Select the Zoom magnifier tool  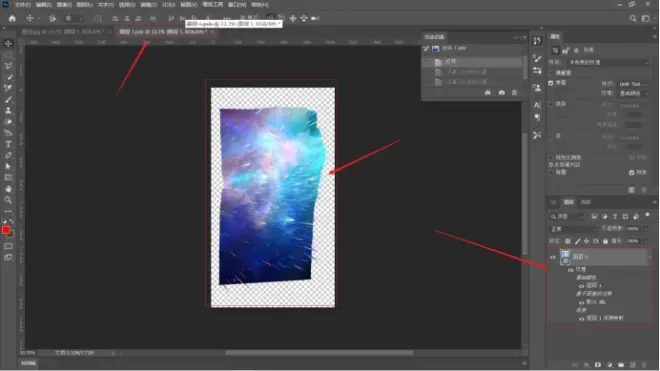click(x=8, y=200)
